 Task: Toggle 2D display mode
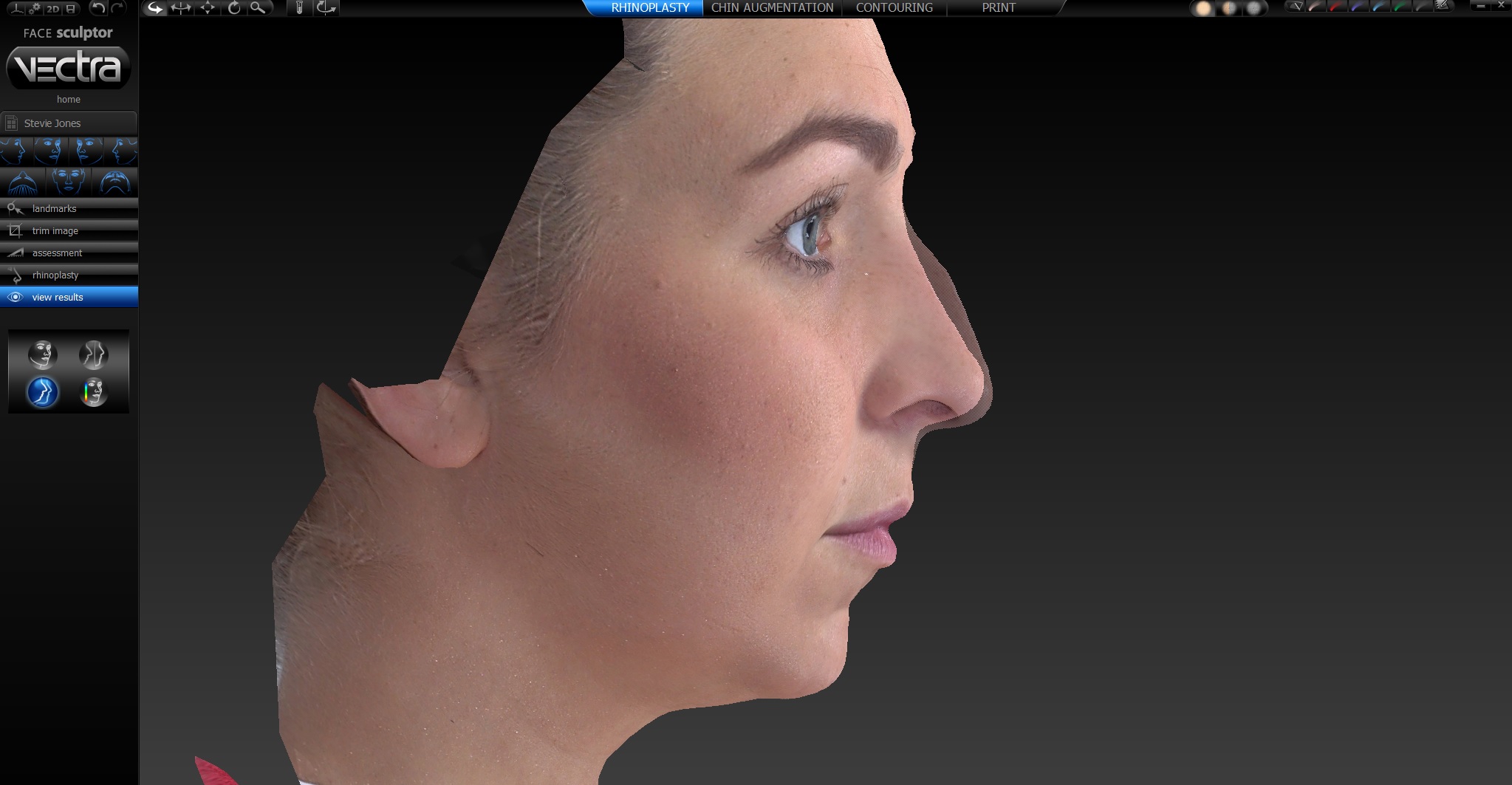click(52, 9)
